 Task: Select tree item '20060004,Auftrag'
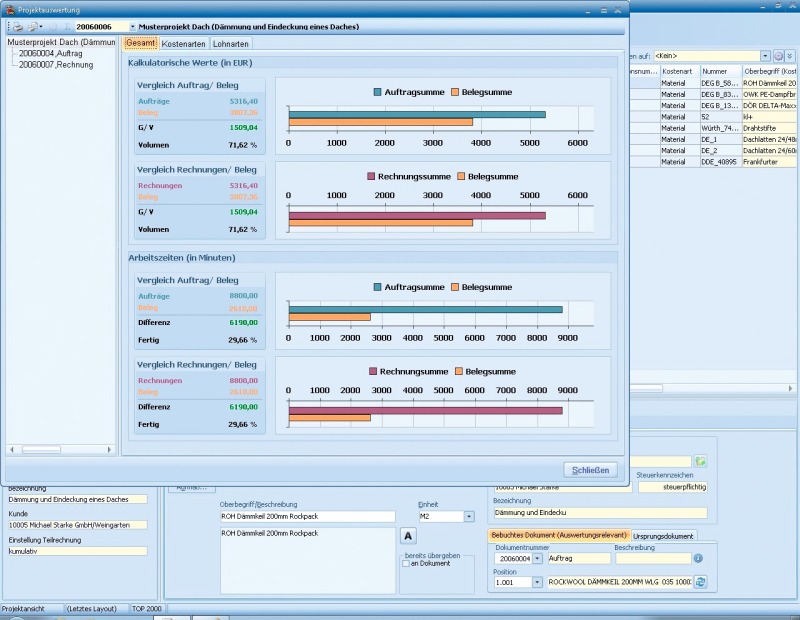[x=51, y=54]
